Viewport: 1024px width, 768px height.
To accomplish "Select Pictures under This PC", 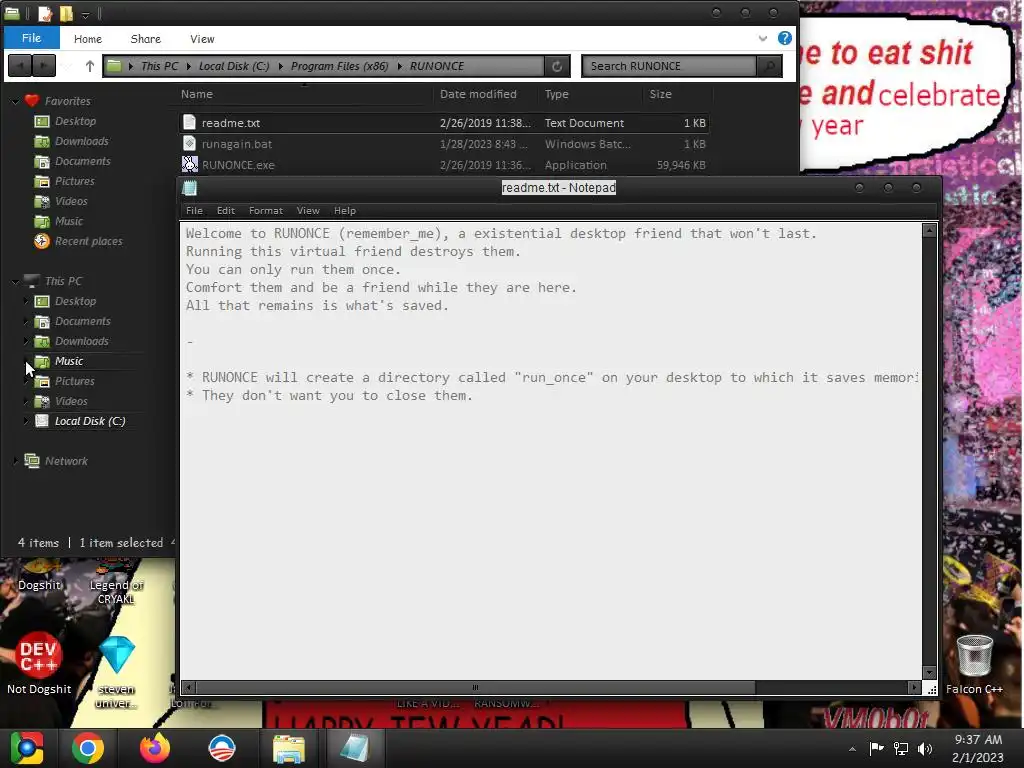I will pos(74,381).
